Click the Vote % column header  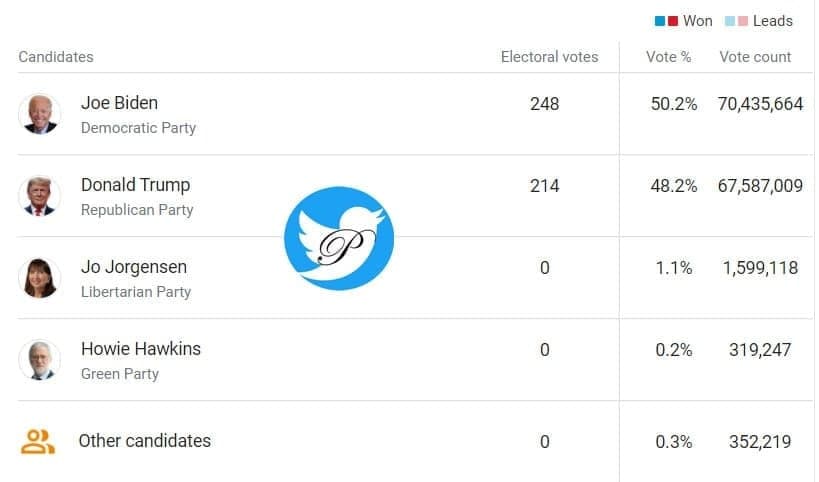[668, 57]
